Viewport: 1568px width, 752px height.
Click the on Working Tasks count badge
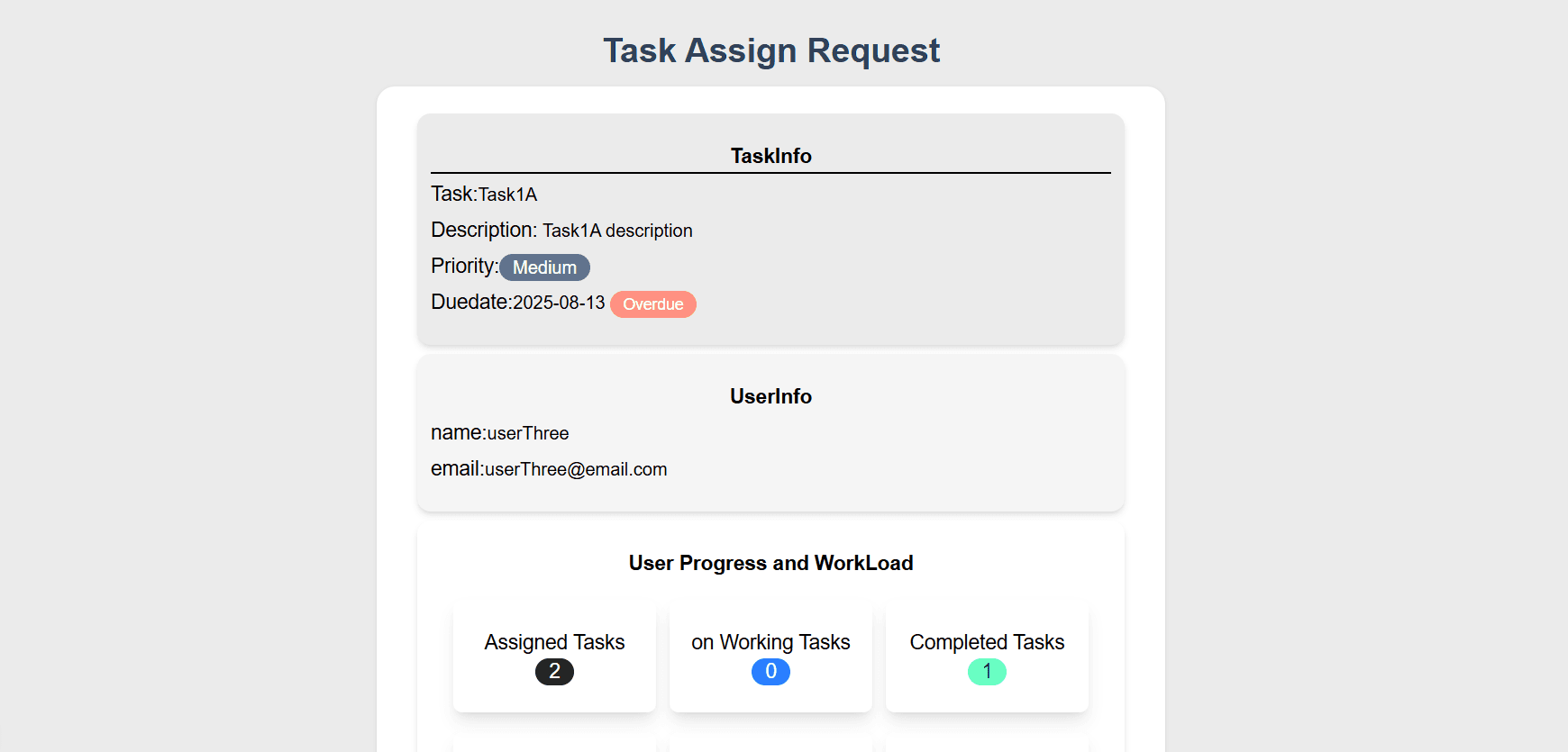coord(770,672)
